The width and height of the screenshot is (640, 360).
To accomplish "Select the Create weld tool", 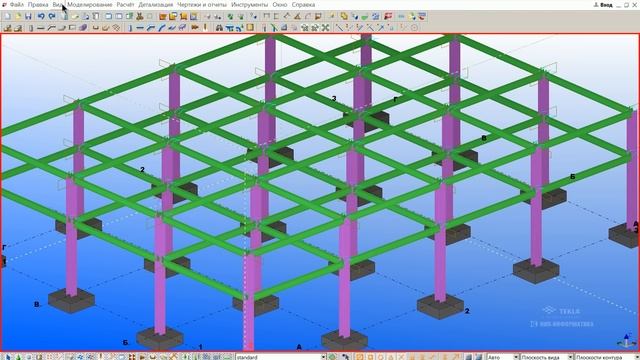I will point(205,28).
